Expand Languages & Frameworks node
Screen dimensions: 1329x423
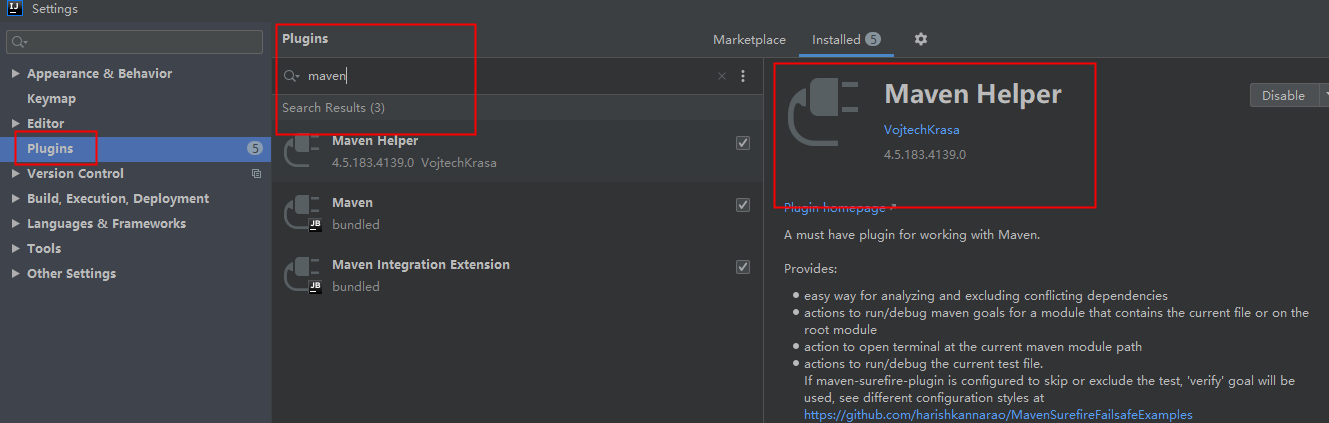[x=15, y=224]
